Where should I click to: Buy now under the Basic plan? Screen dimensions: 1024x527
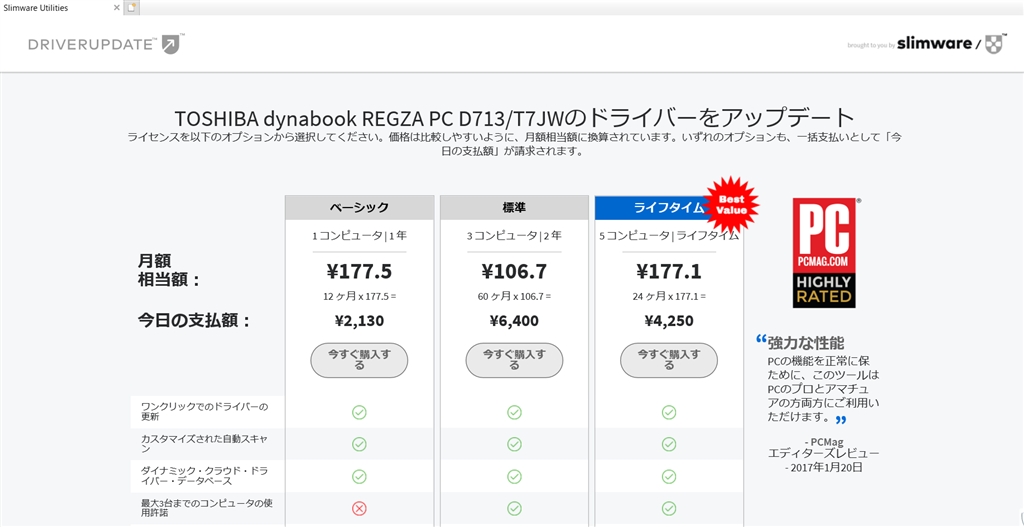pyautogui.click(x=359, y=359)
